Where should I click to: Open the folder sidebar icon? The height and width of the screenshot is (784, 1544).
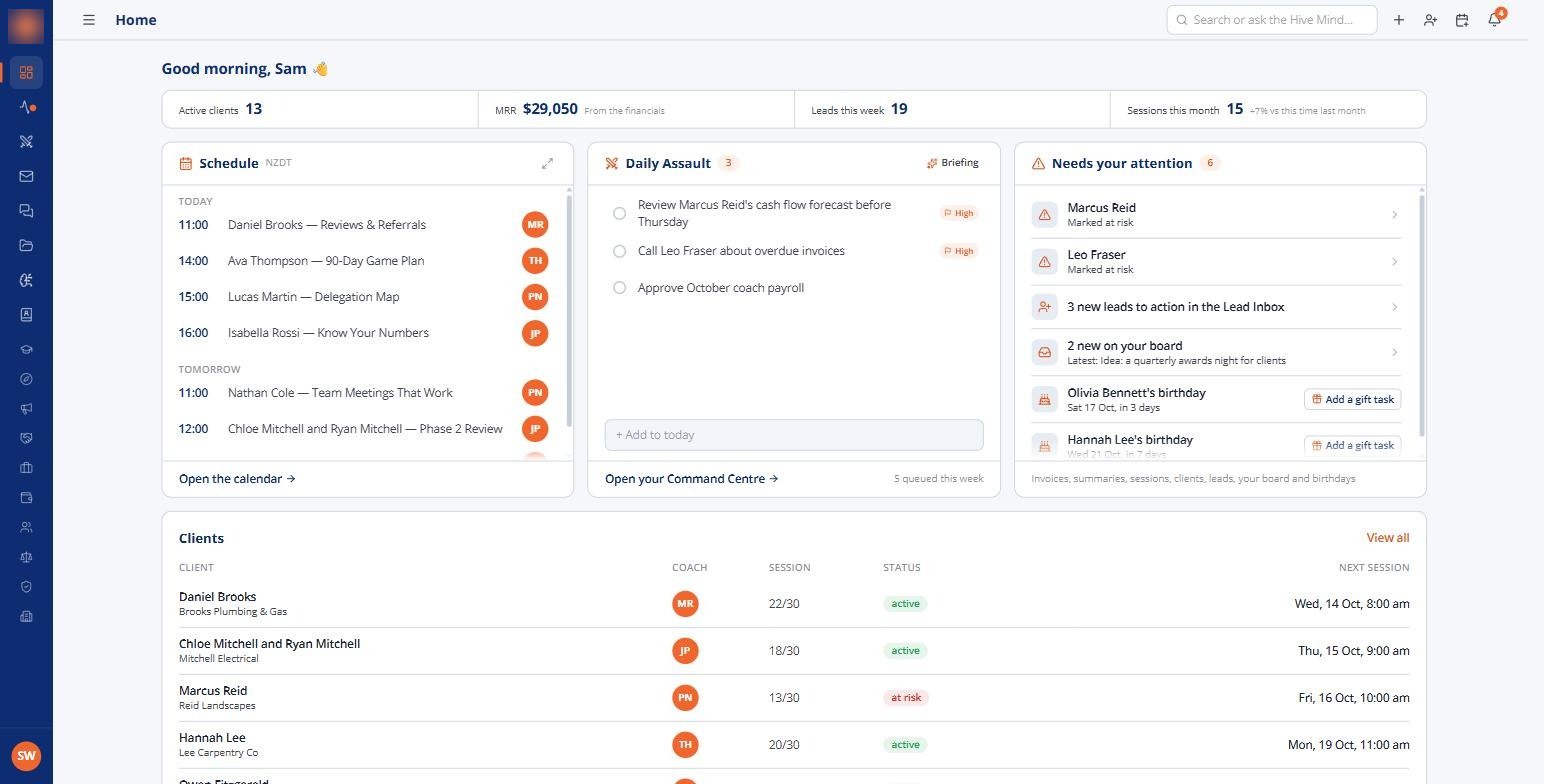point(26,245)
